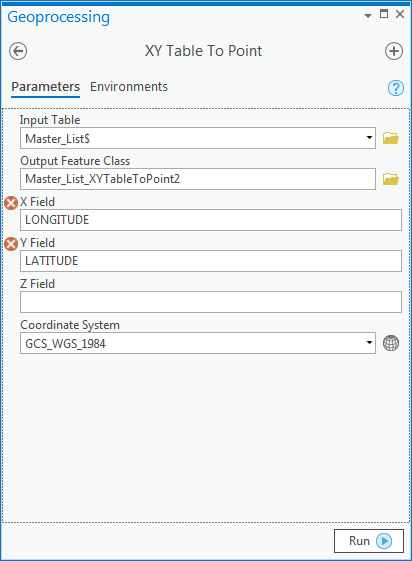The image size is (412, 561).
Task: Expand the Coordinate System dropdown arrow
Action: tap(369, 343)
